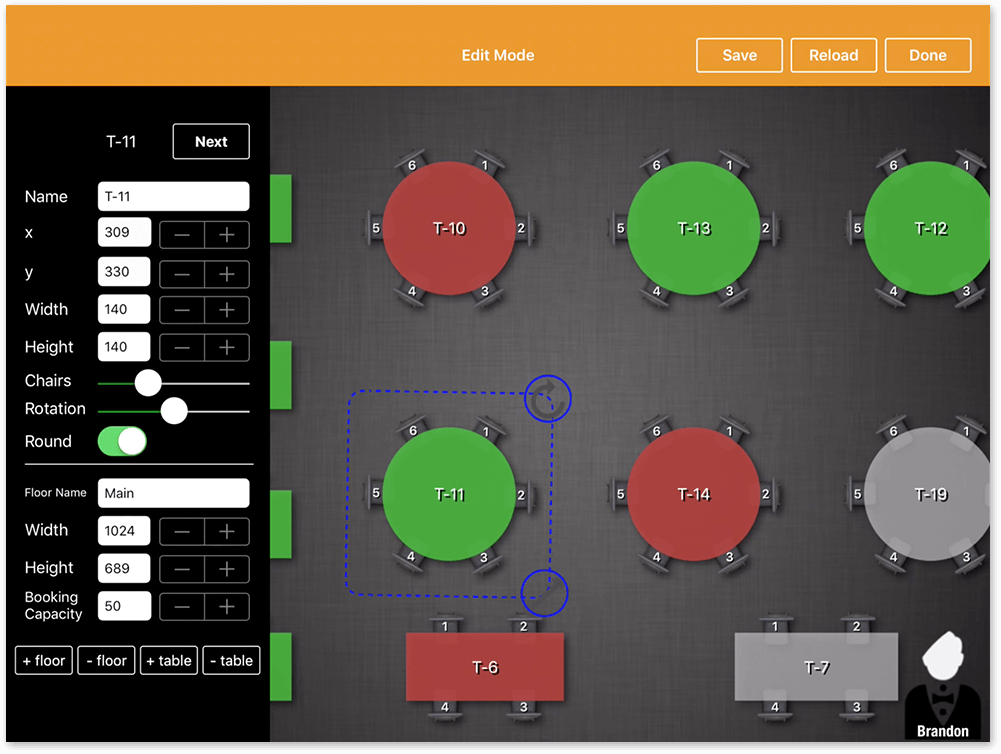The image size is (1001, 754).
Task: Add a new table
Action: click(169, 660)
